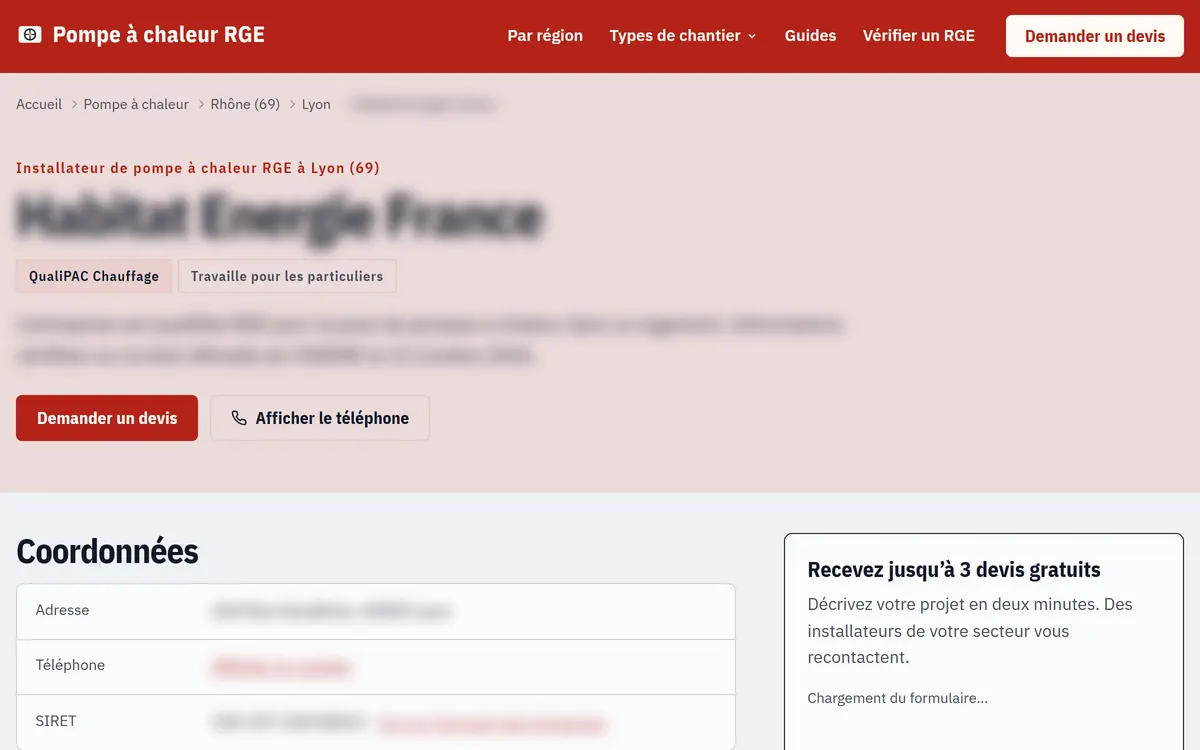Click the red Demander un devis button
Image resolution: width=1200 pixels, height=750 pixels.
click(x=107, y=418)
